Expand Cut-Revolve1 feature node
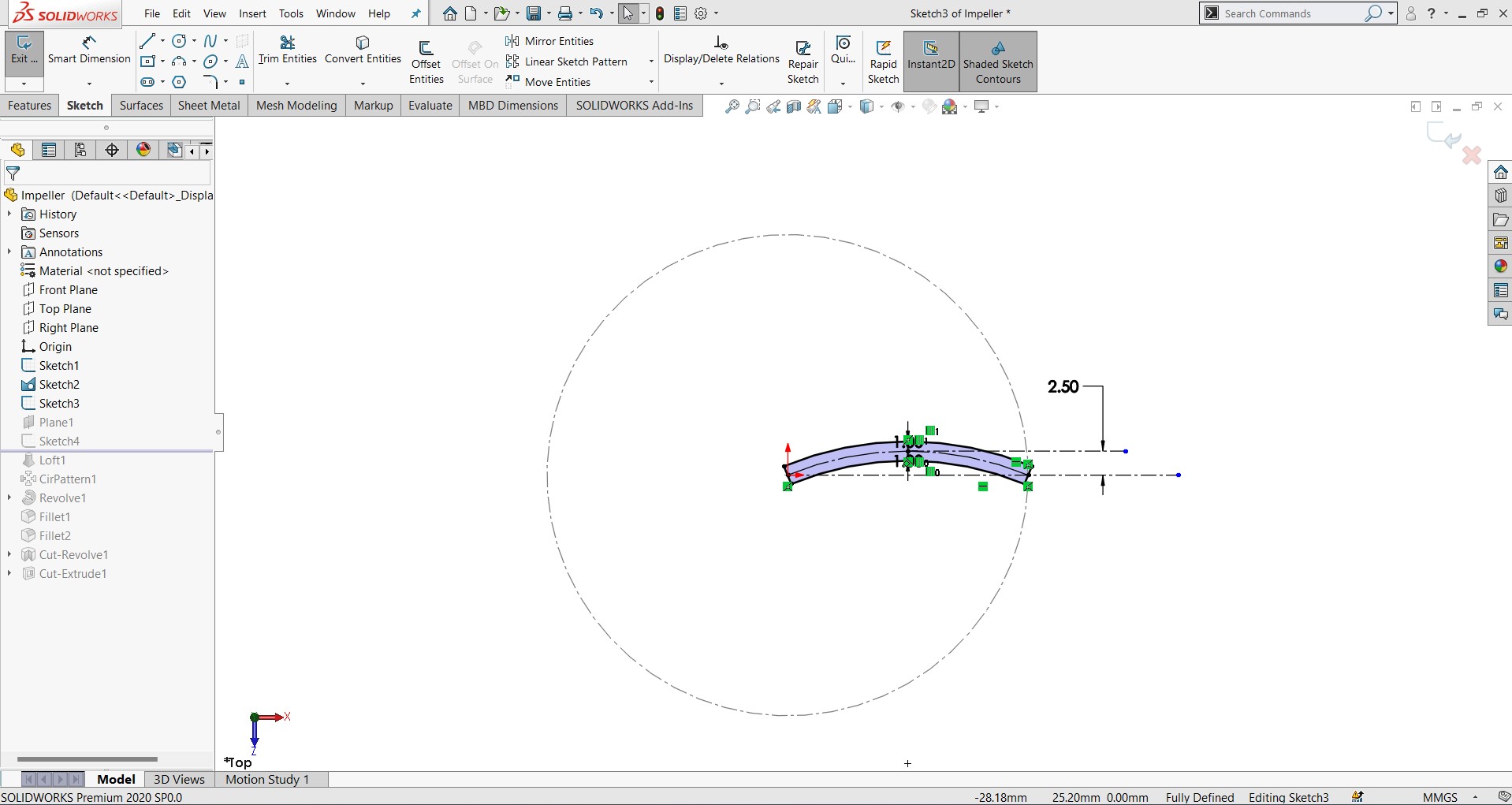This screenshot has width=1512, height=805. (x=9, y=554)
